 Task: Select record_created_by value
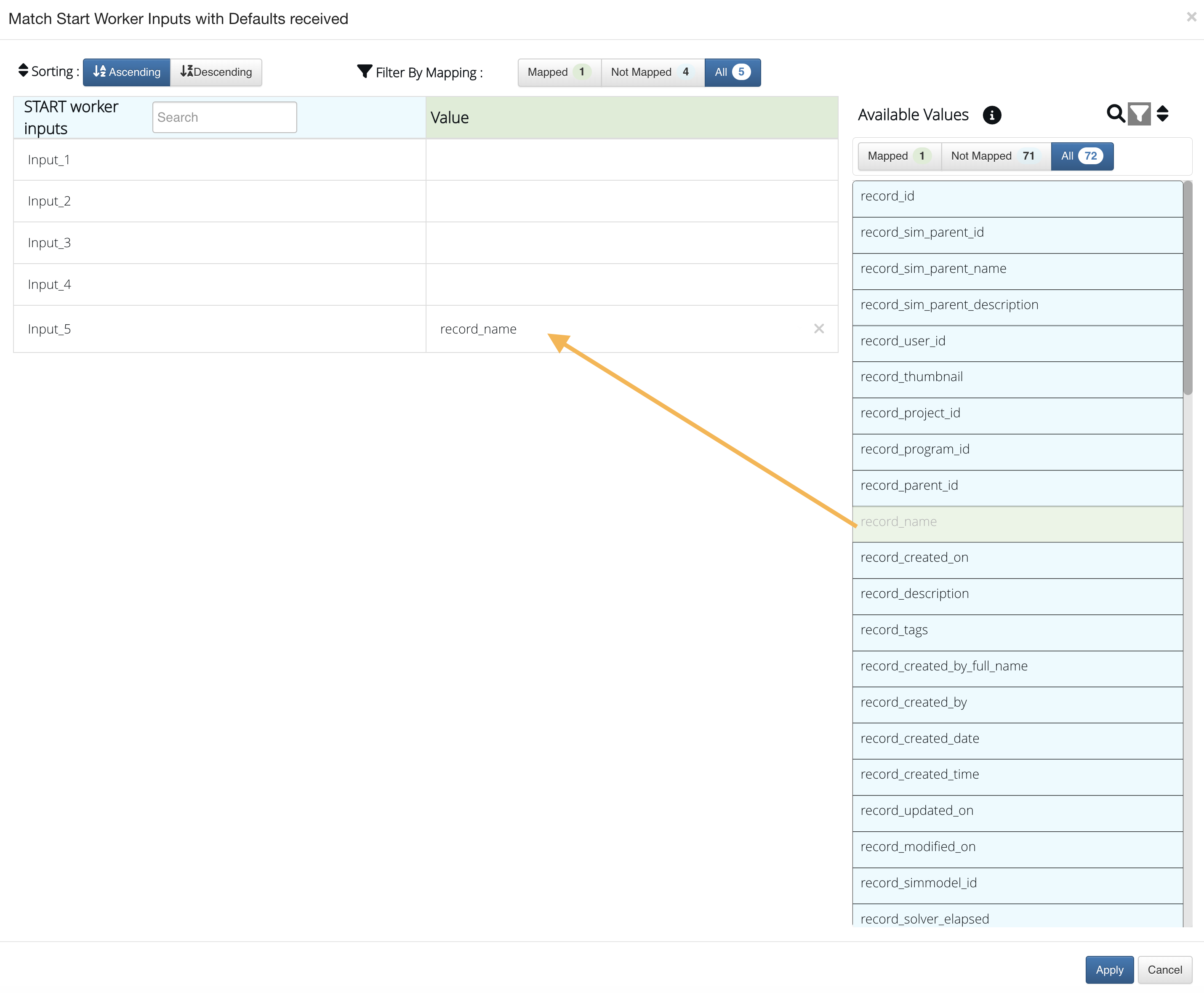(1018, 705)
